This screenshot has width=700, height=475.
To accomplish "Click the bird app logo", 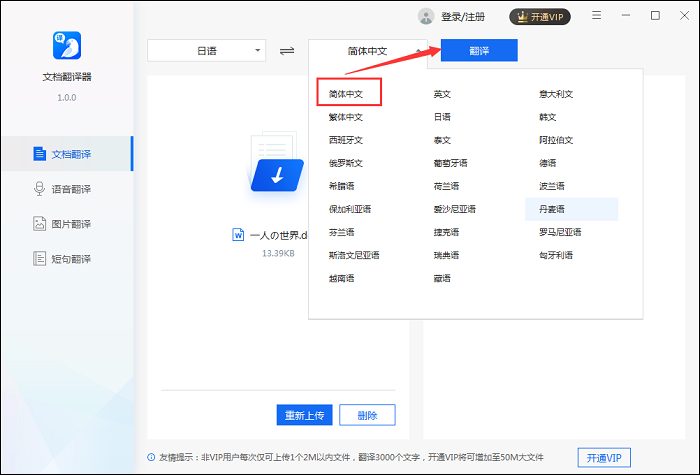I will [x=67, y=45].
